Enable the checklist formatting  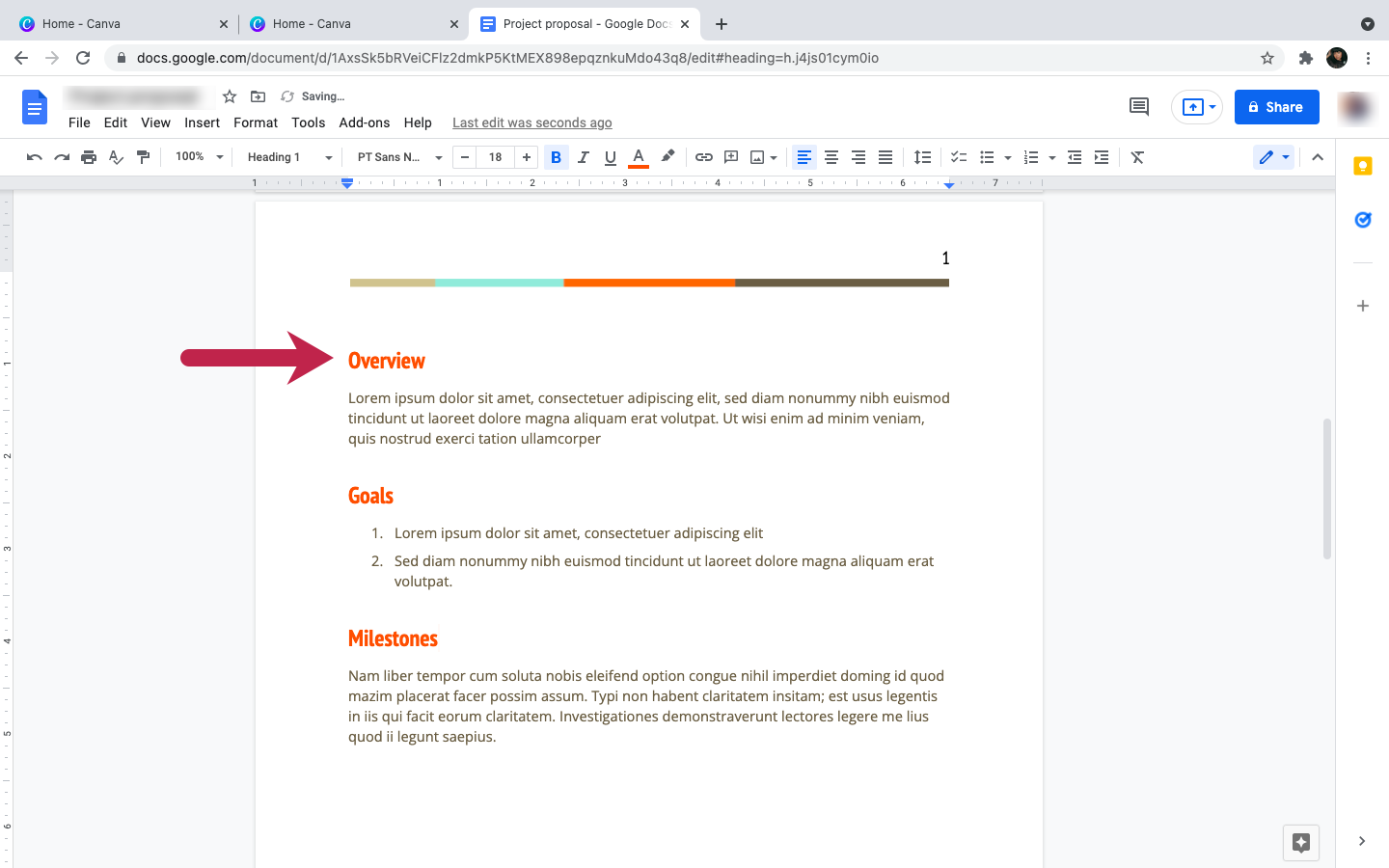tap(958, 156)
